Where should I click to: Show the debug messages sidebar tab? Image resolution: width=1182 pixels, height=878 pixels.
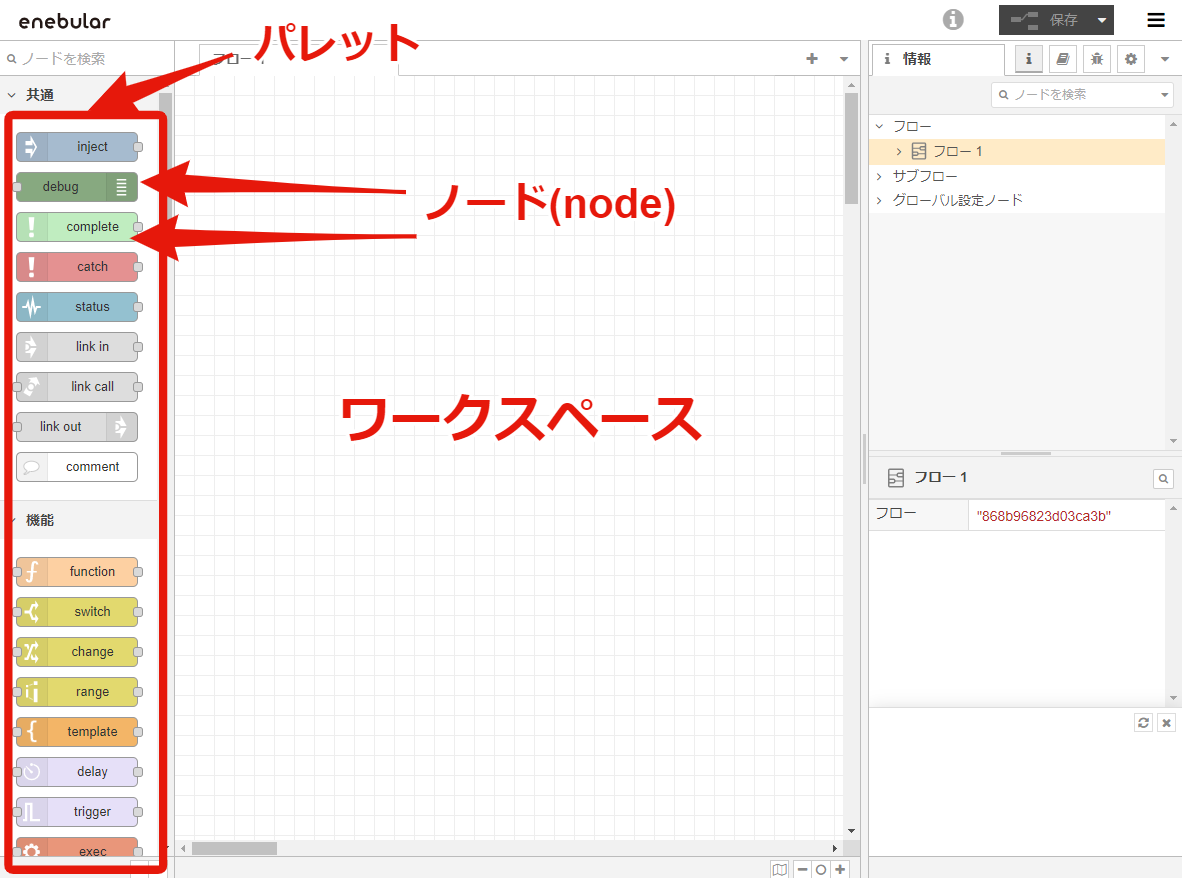tap(1097, 59)
